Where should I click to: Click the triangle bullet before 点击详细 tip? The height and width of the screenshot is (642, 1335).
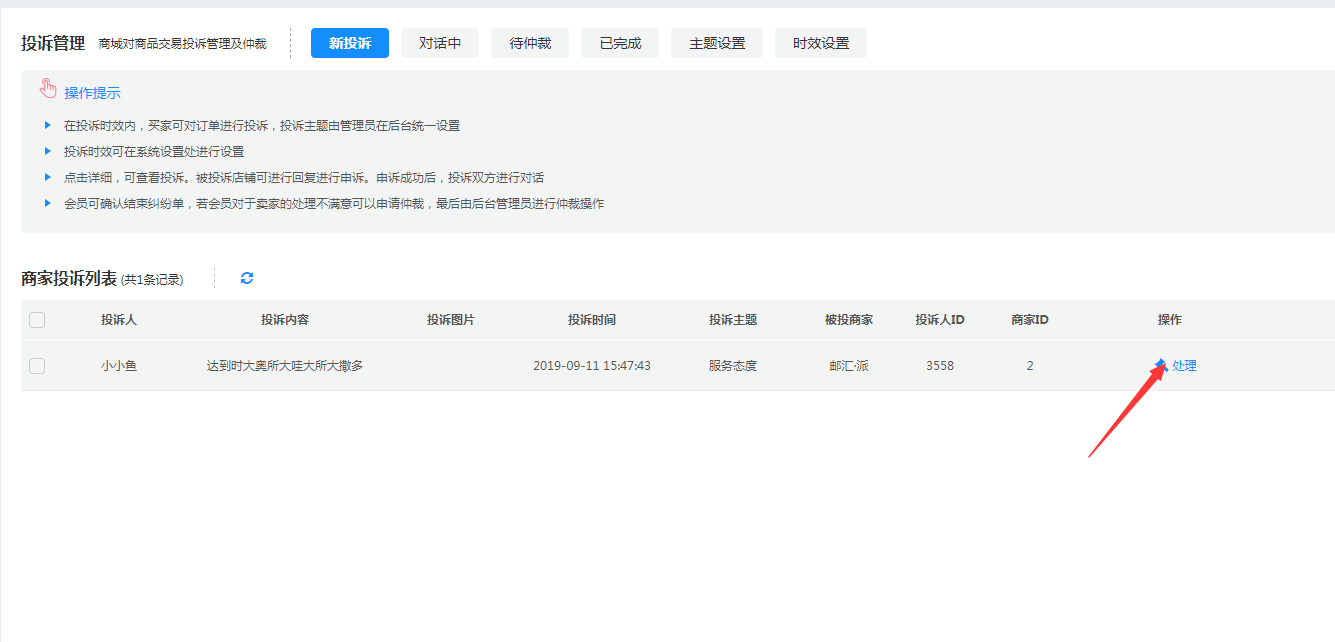47,177
